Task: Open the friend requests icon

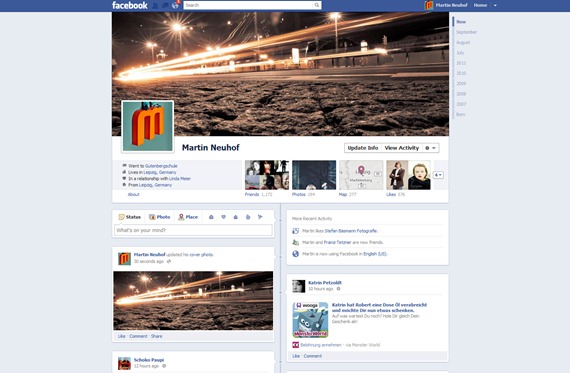Action: tap(155, 5)
